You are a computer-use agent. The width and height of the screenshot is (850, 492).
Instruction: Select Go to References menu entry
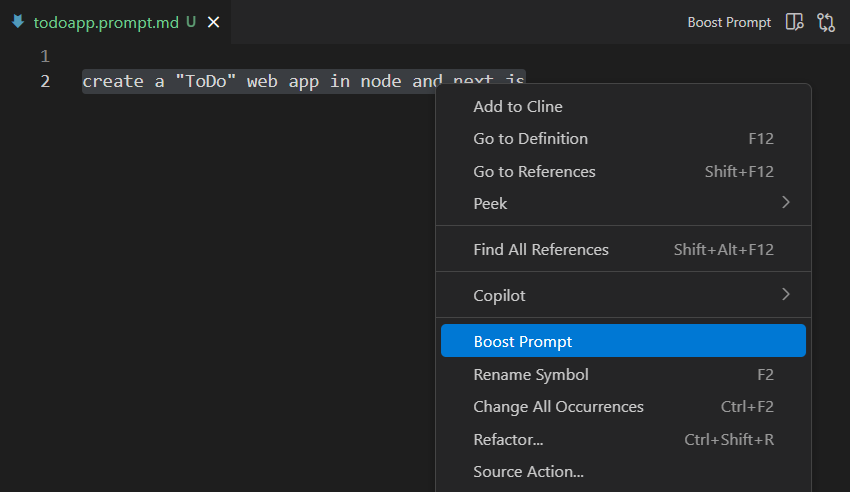(623, 171)
